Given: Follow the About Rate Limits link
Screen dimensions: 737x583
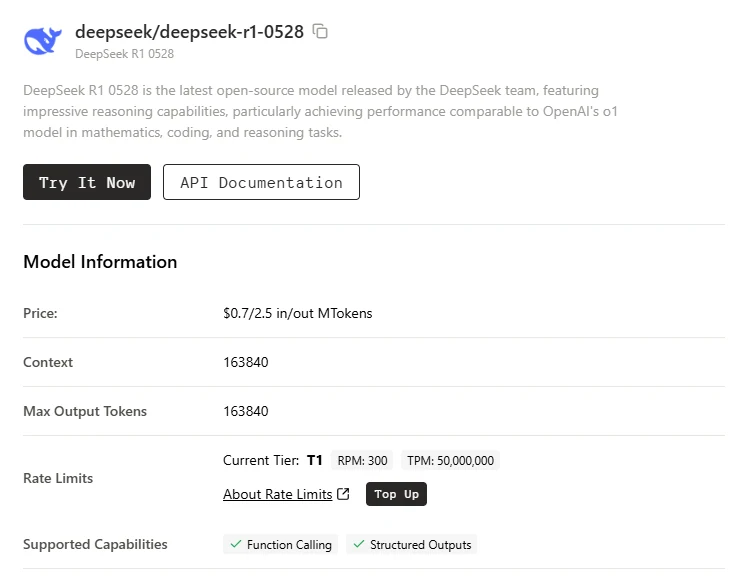Looking at the screenshot, I should tap(278, 494).
